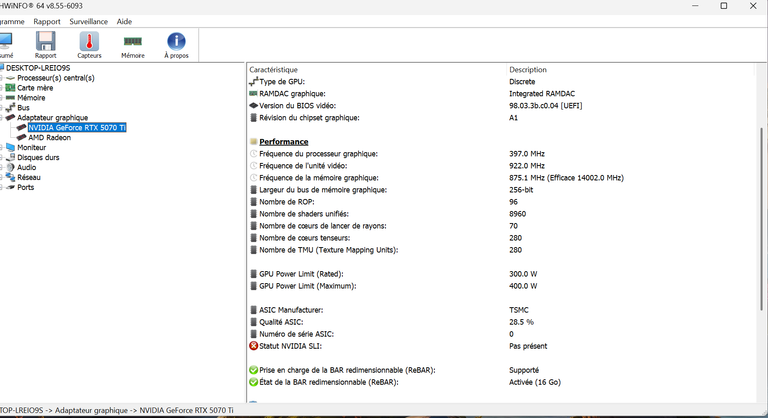Select Processeur(s) central(s) in the tree
This screenshot has width=768, height=418.
[x=56, y=78]
